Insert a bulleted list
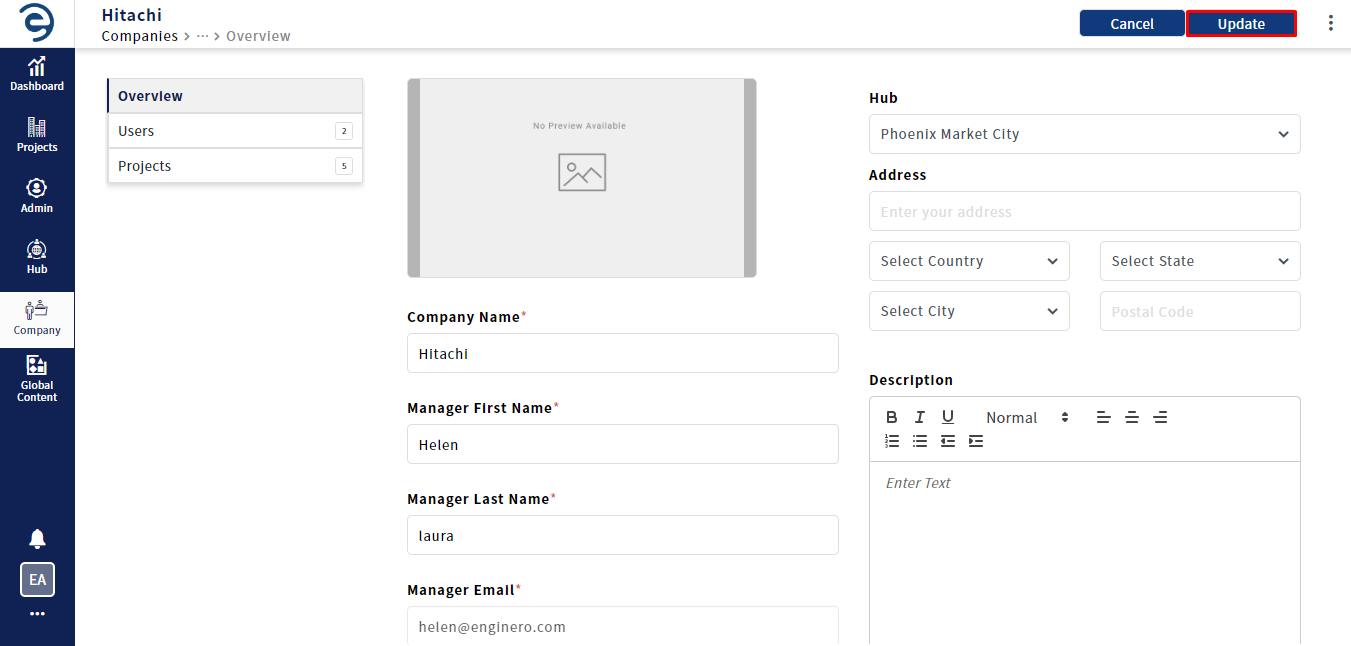 [x=920, y=441]
